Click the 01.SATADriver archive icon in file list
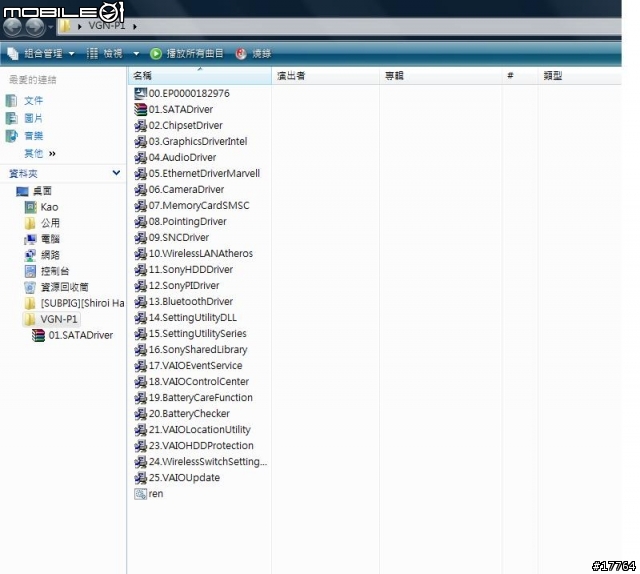Viewport: 640px width, 574px height. click(140, 109)
